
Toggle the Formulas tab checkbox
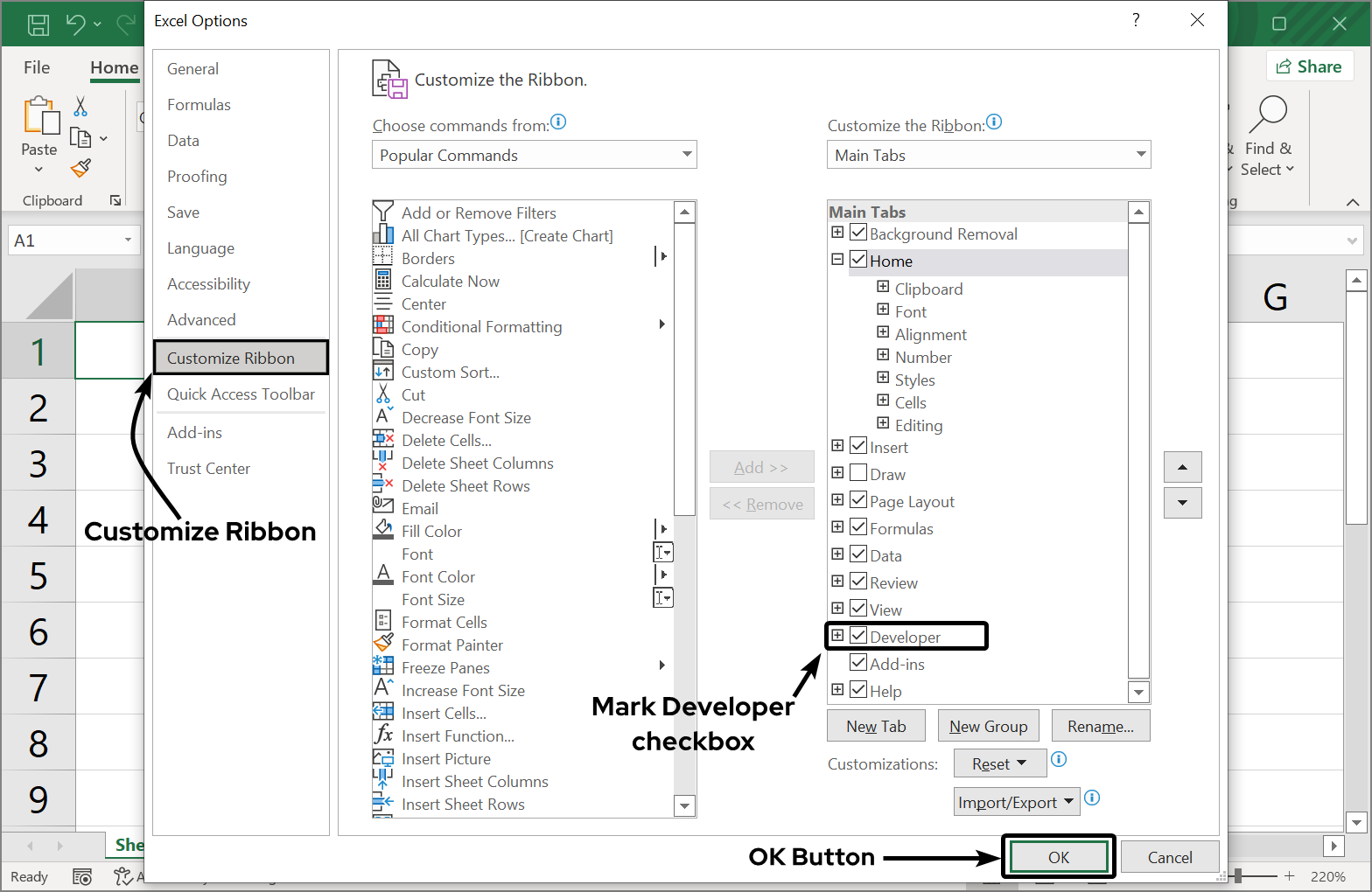coord(858,527)
